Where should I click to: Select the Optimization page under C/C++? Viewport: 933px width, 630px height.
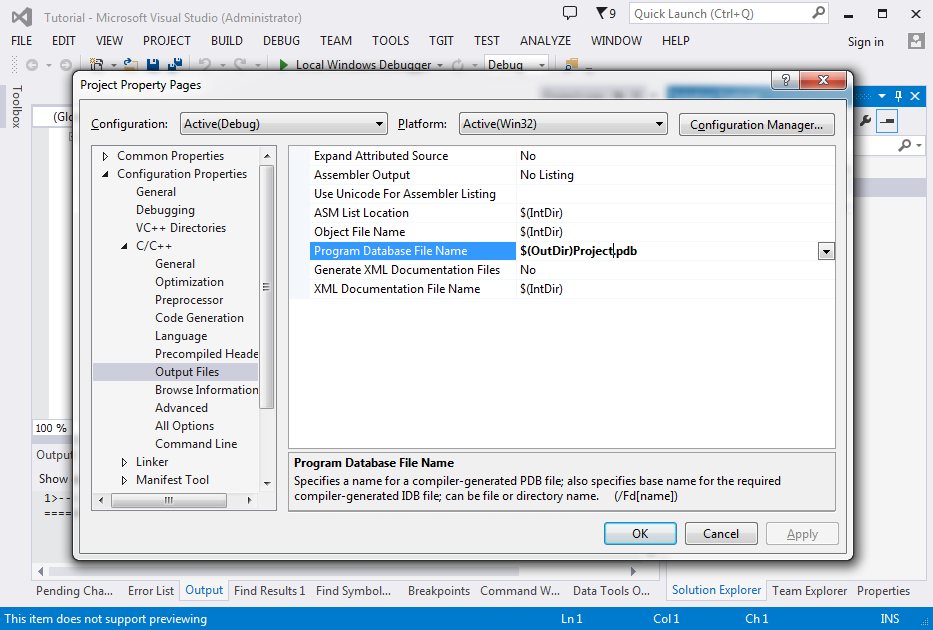[x=189, y=282]
